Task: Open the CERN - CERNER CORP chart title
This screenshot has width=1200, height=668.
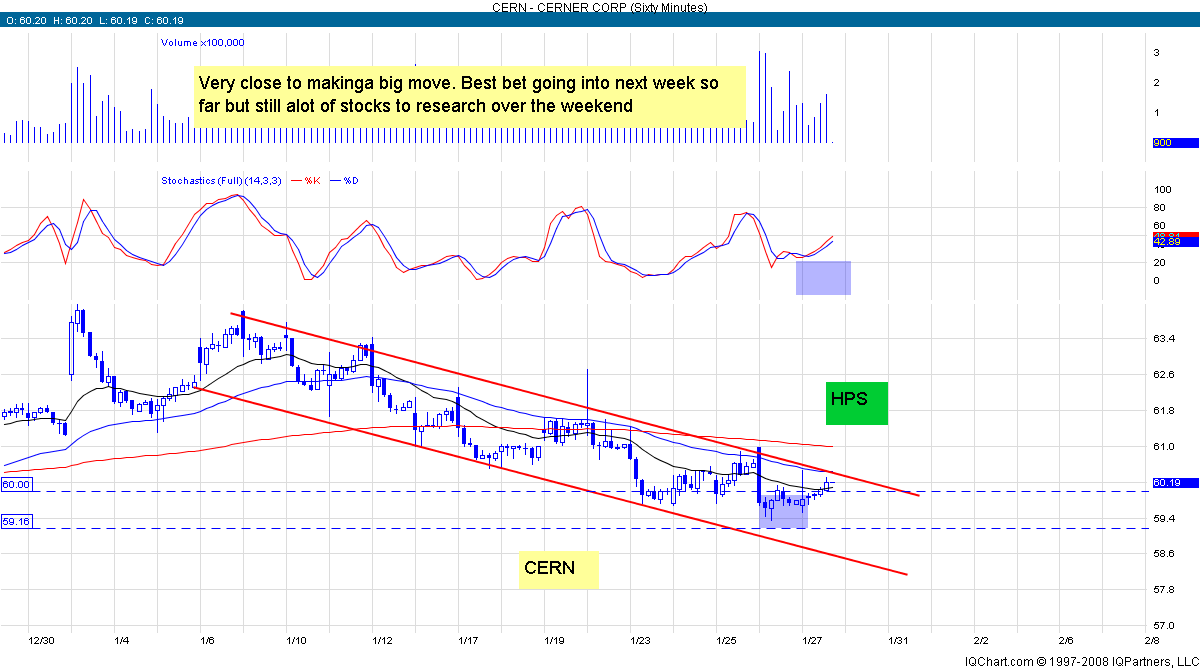Action: tap(599, 6)
